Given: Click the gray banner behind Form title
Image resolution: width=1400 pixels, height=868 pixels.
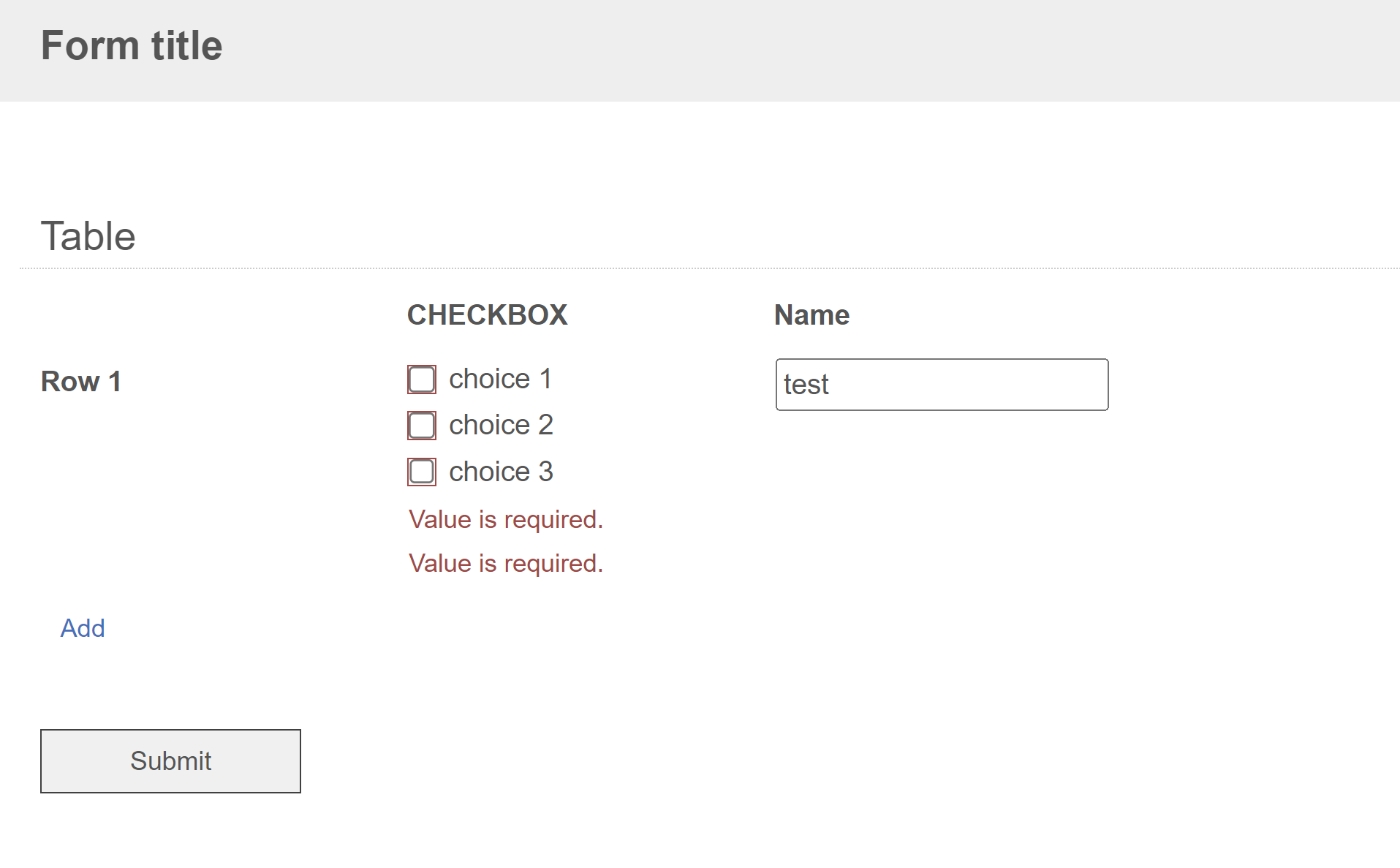Looking at the screenshot, I should tap(804, 50).
